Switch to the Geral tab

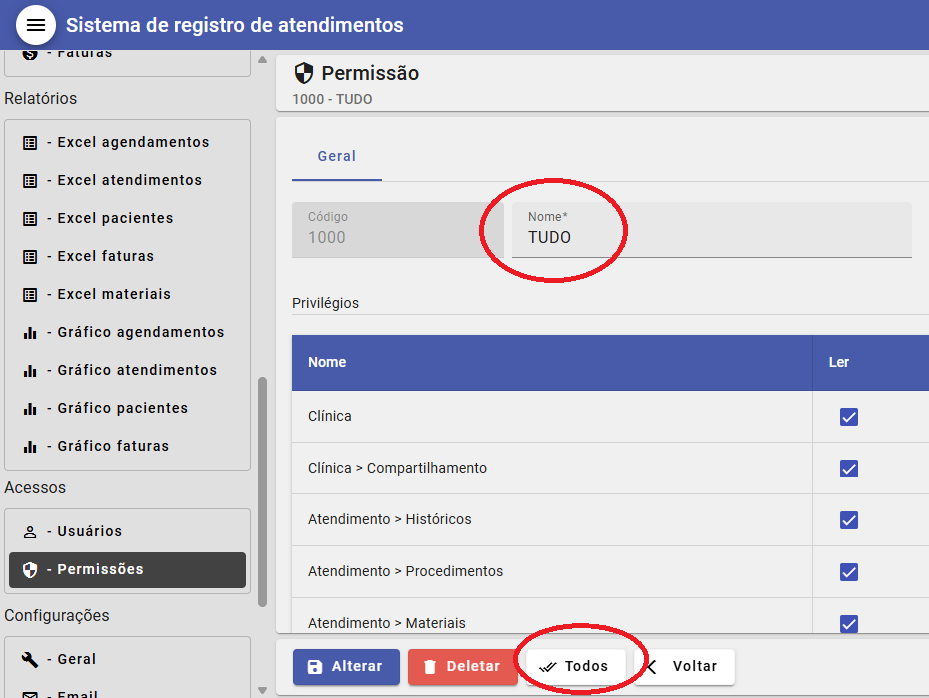coord(337,157)
